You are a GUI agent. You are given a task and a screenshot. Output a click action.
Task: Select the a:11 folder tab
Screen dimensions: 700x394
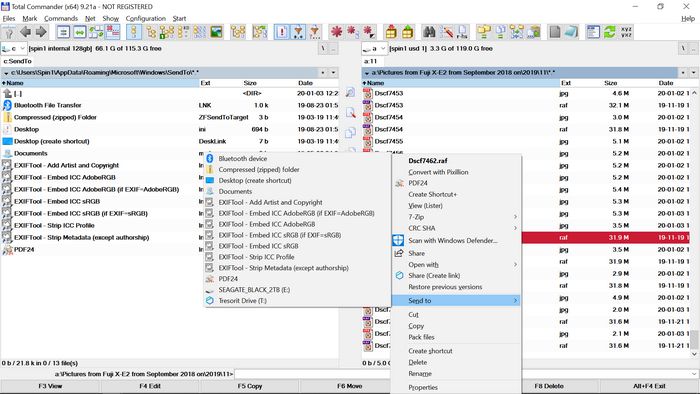coord(371,61)
